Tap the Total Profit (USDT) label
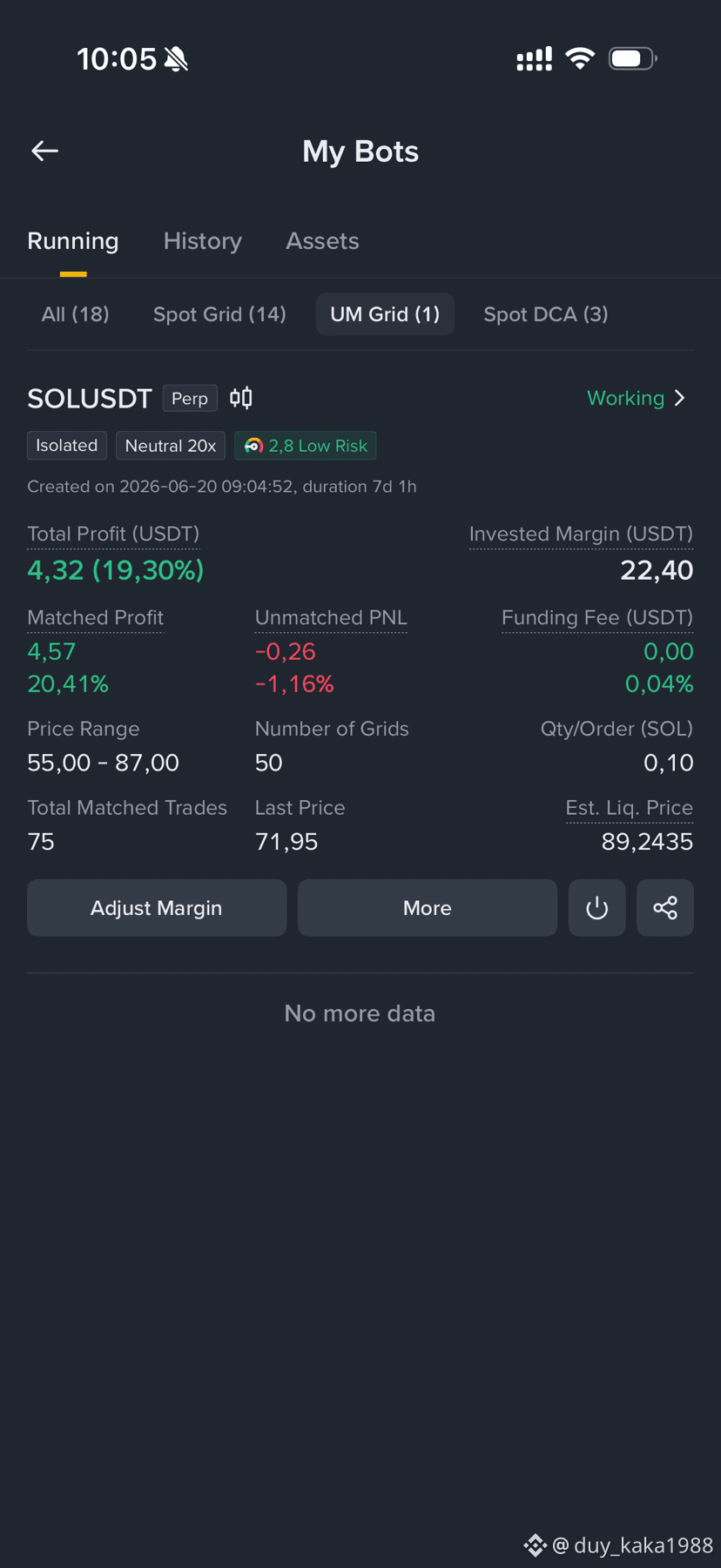 113,534
